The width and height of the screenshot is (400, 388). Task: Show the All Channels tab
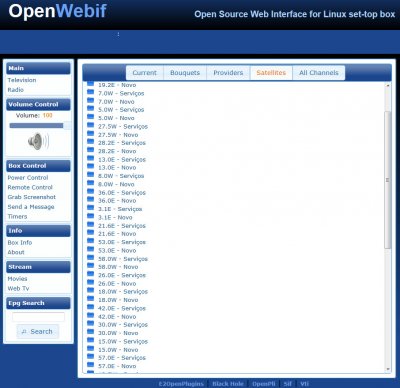point(319,73)
